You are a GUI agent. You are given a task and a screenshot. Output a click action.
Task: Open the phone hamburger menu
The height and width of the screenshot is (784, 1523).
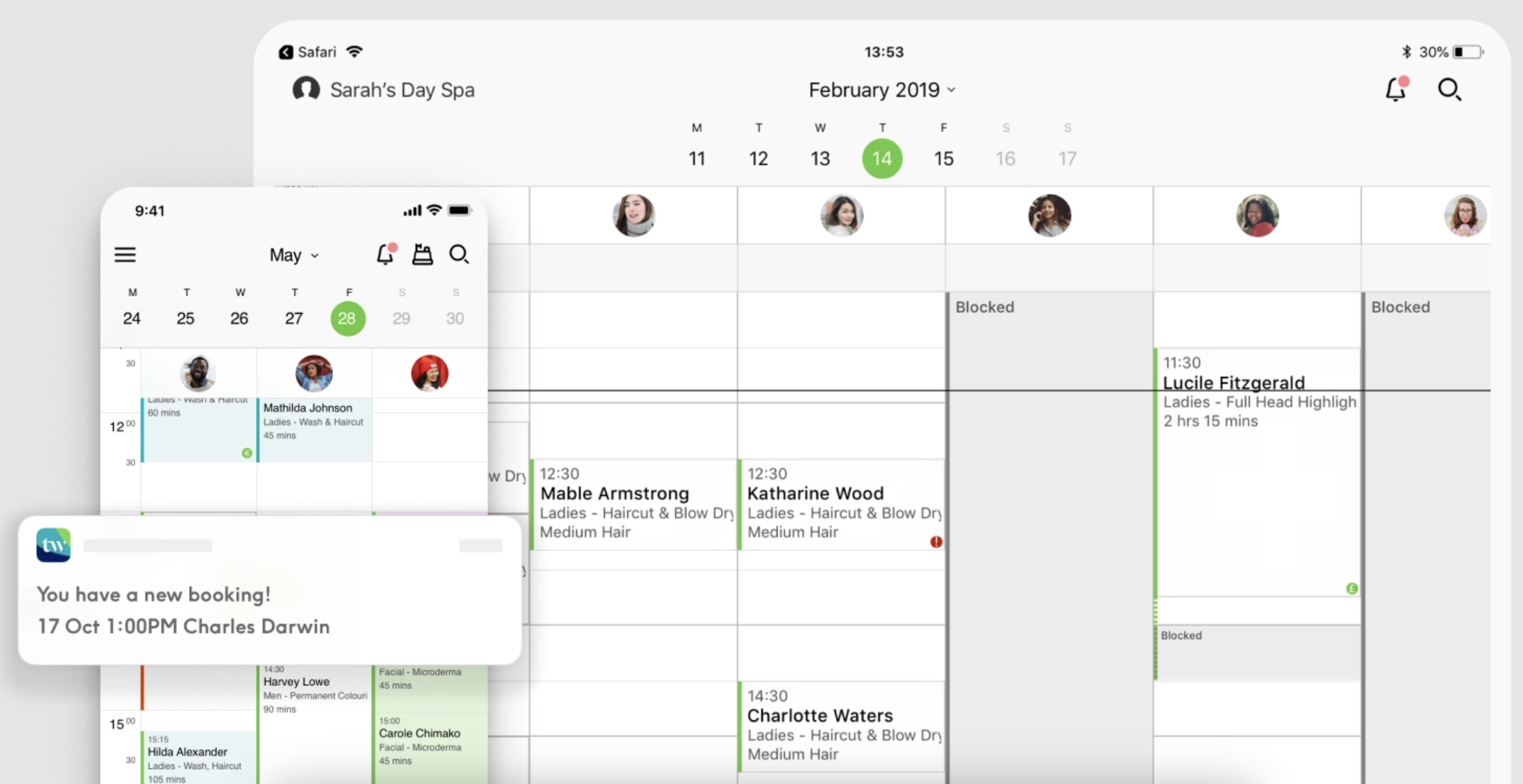tap(125, 255)
